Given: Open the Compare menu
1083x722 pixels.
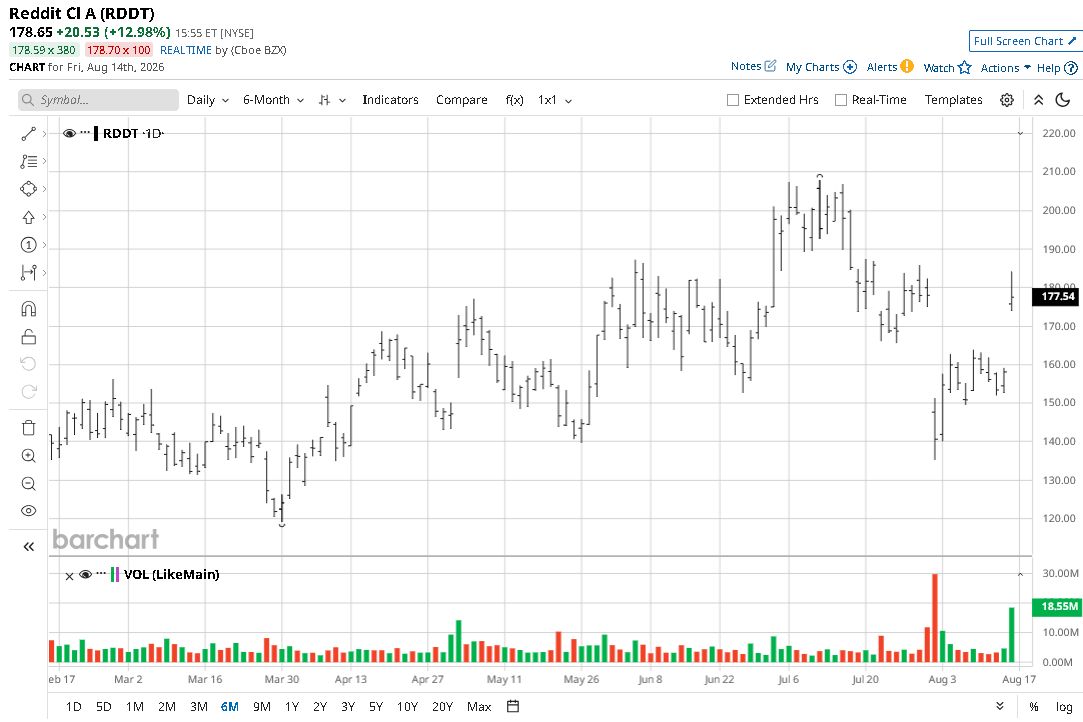Looking at the screenshot, I should 461,100.
